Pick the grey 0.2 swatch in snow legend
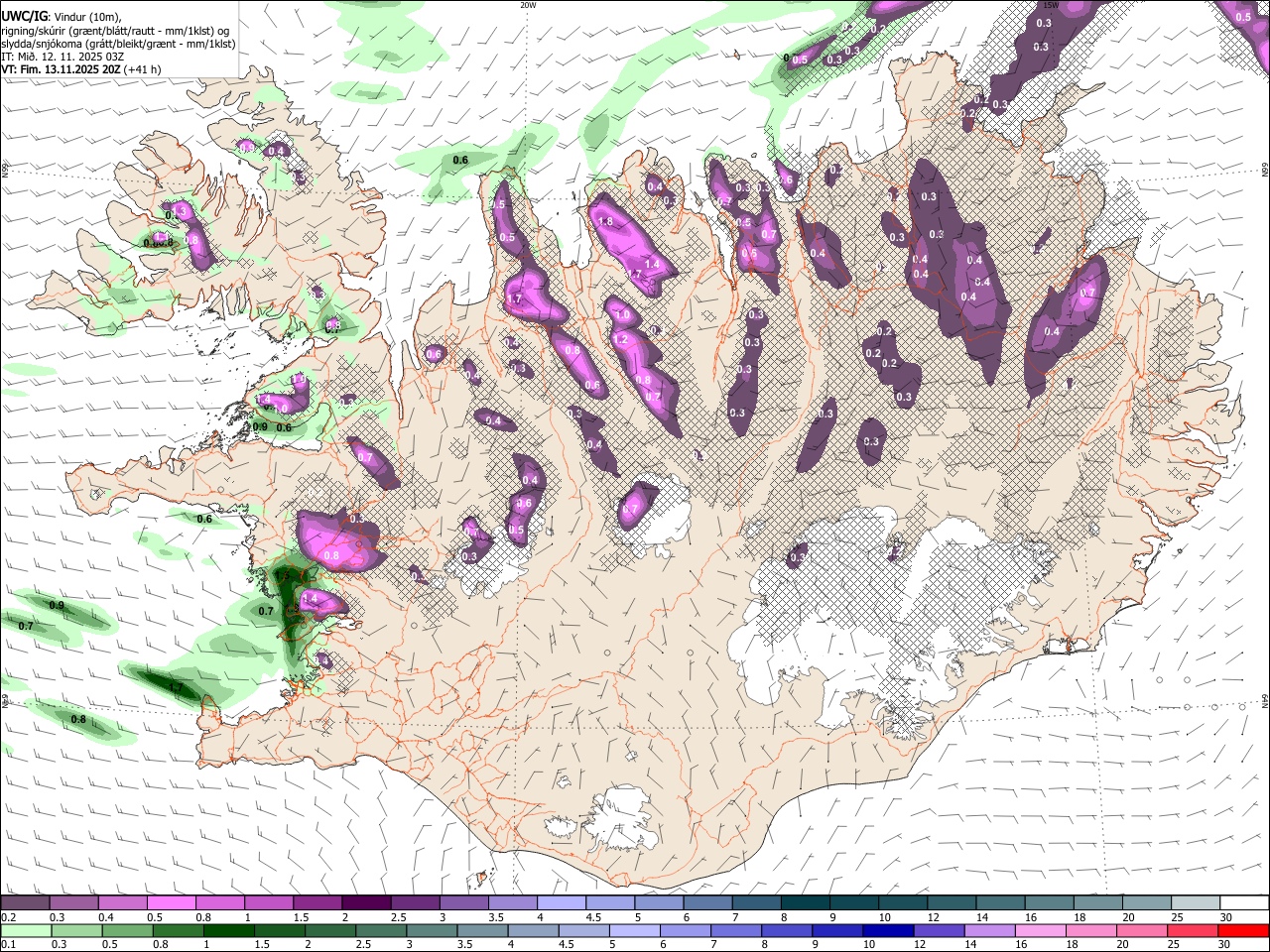This screenshot has height=952, width=1270. coord(25,902)
